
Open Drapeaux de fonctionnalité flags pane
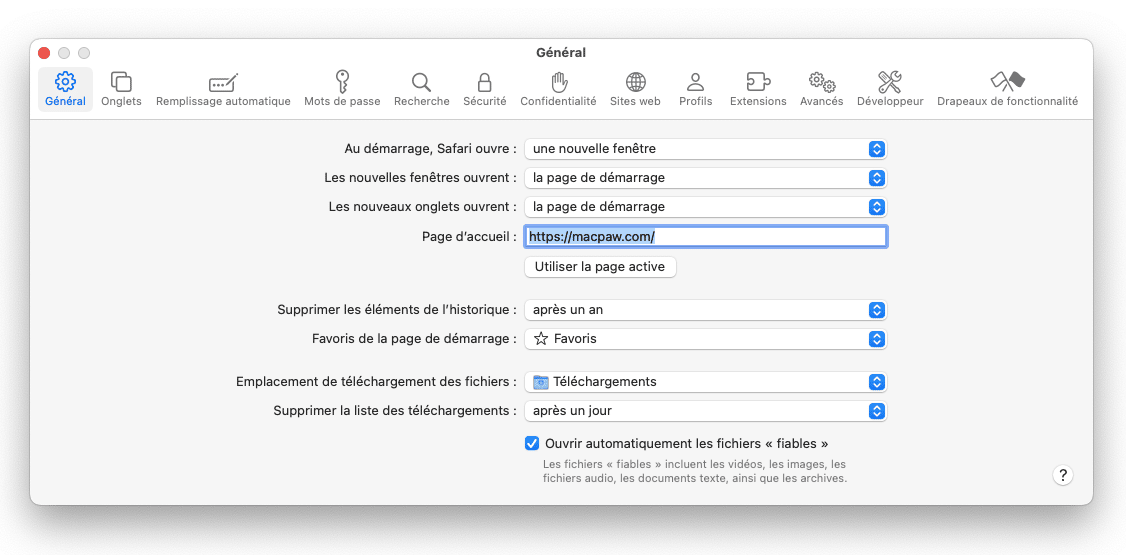coord(1008,90)
